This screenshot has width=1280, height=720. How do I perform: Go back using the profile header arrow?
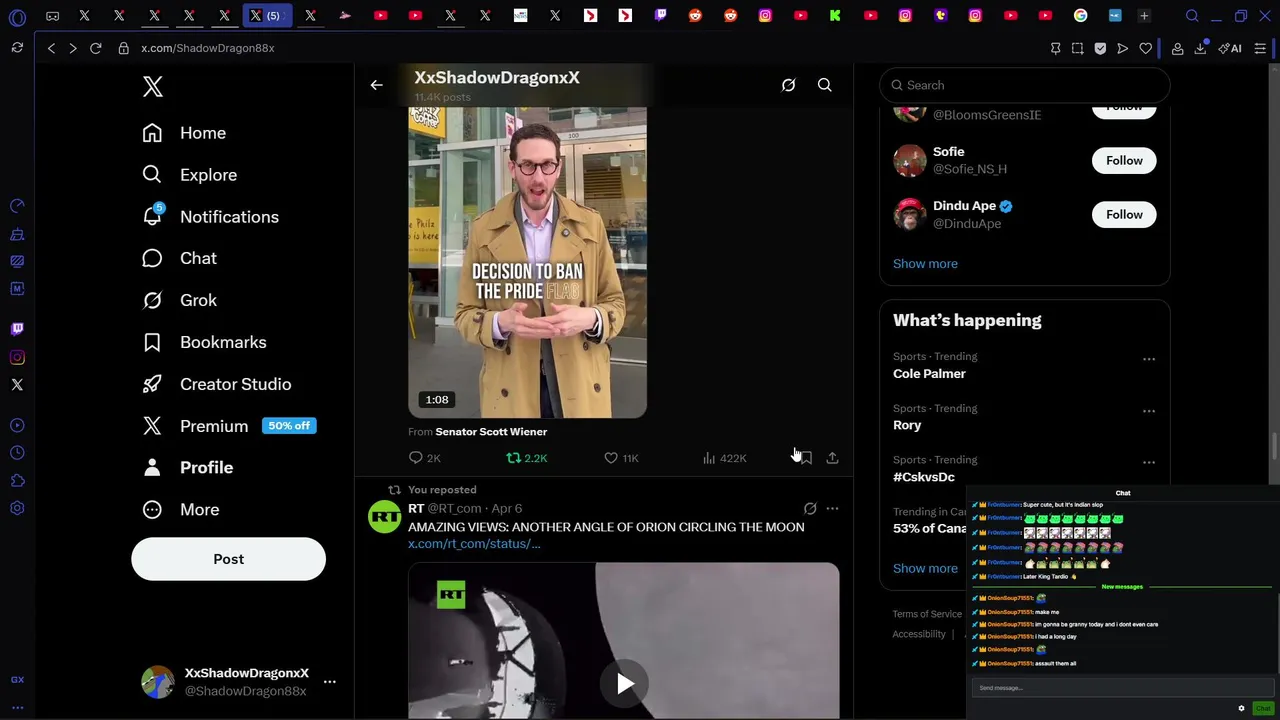tap(377, 86)
